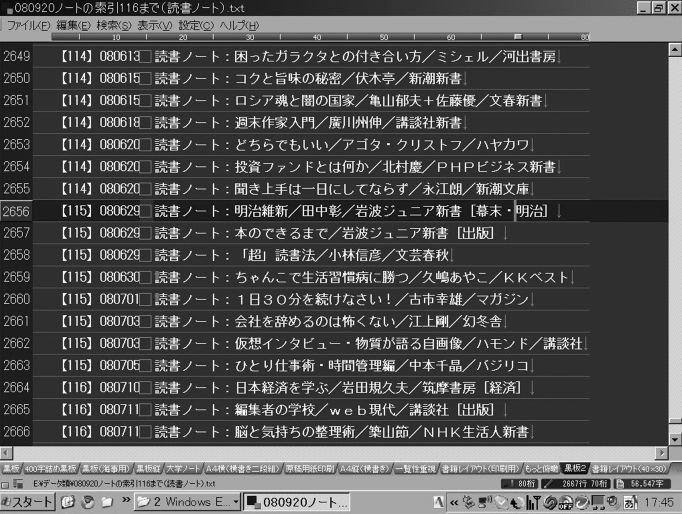Click the vertical scrollbar down arrow
682x514 pixels.
point(675,440)
